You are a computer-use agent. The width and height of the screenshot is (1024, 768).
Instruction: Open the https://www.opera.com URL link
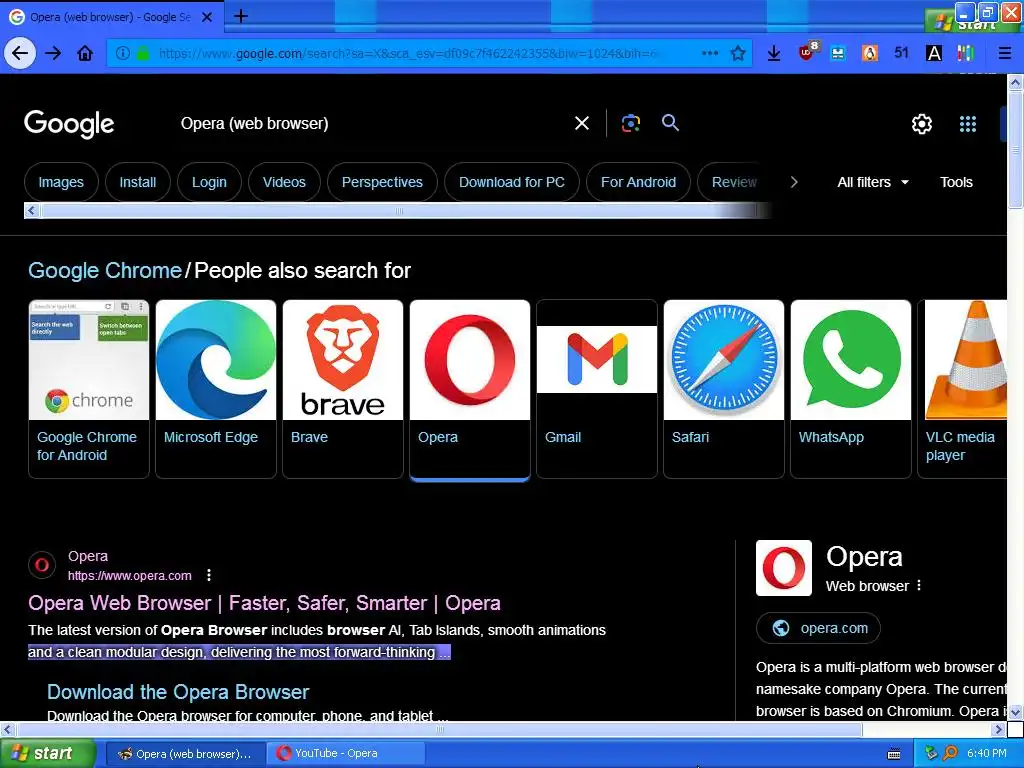[130, 575]
